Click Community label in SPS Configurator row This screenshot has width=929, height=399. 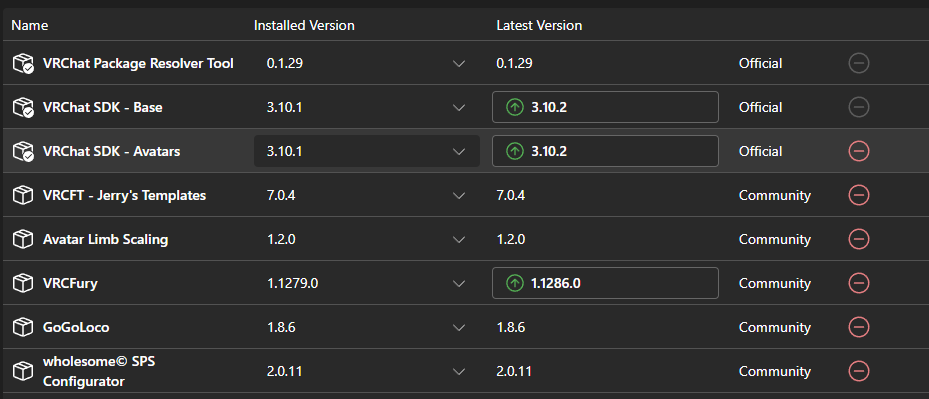775,371
